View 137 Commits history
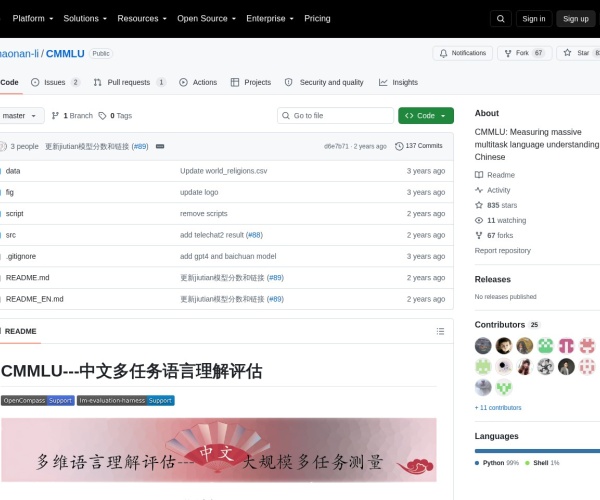The height and width of the screenshot is (500, 600). 419,146
